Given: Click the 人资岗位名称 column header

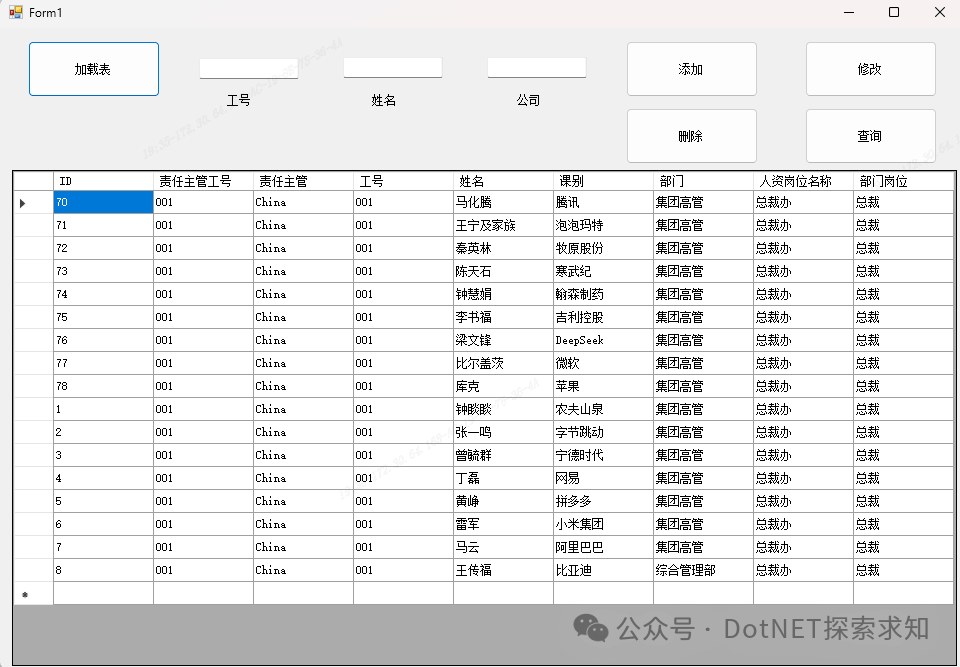Looking at the screenshot, I should coord(803,181).
